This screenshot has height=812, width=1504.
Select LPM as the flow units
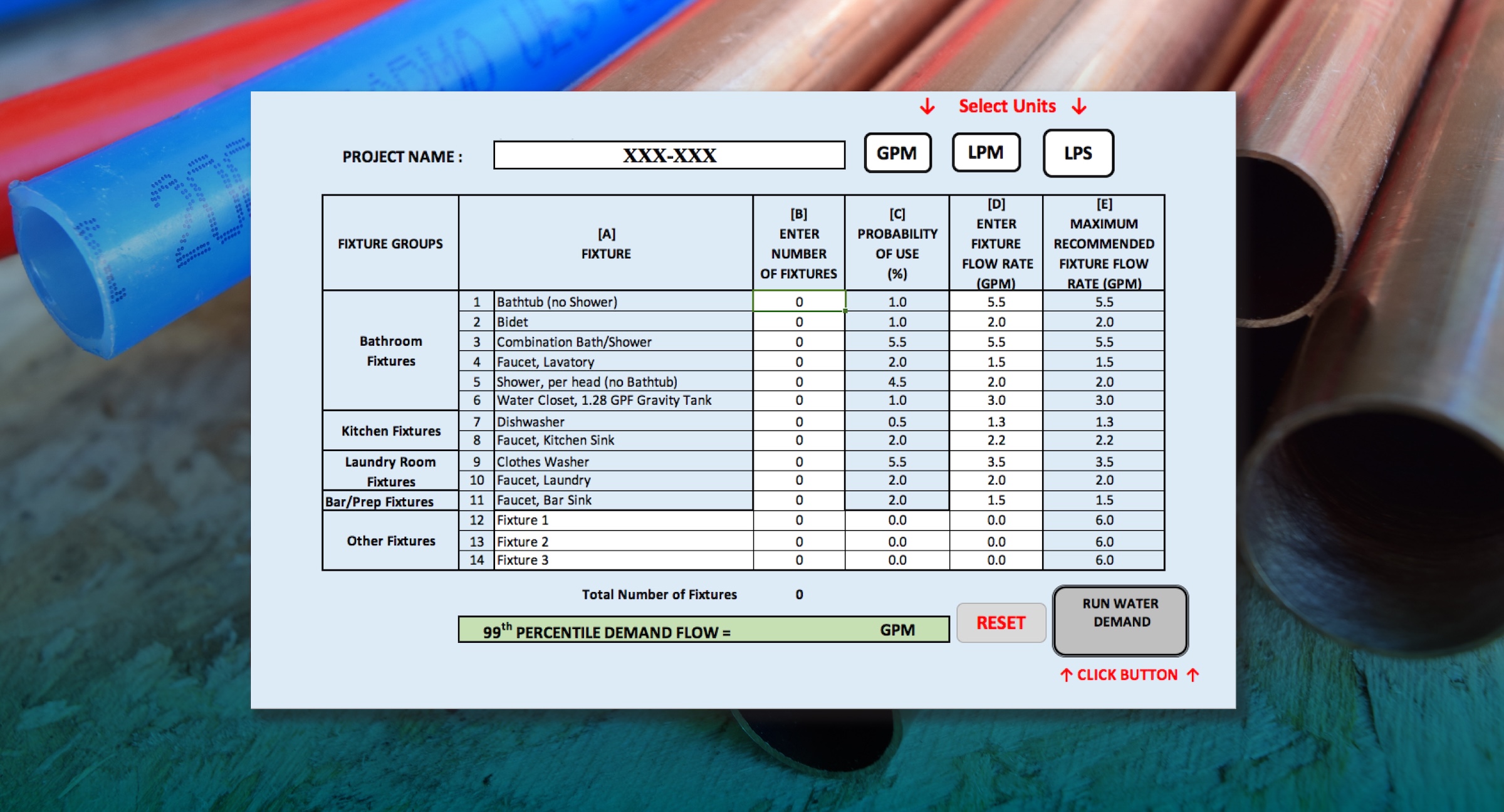pyautogui.click(x=987, y=151)
